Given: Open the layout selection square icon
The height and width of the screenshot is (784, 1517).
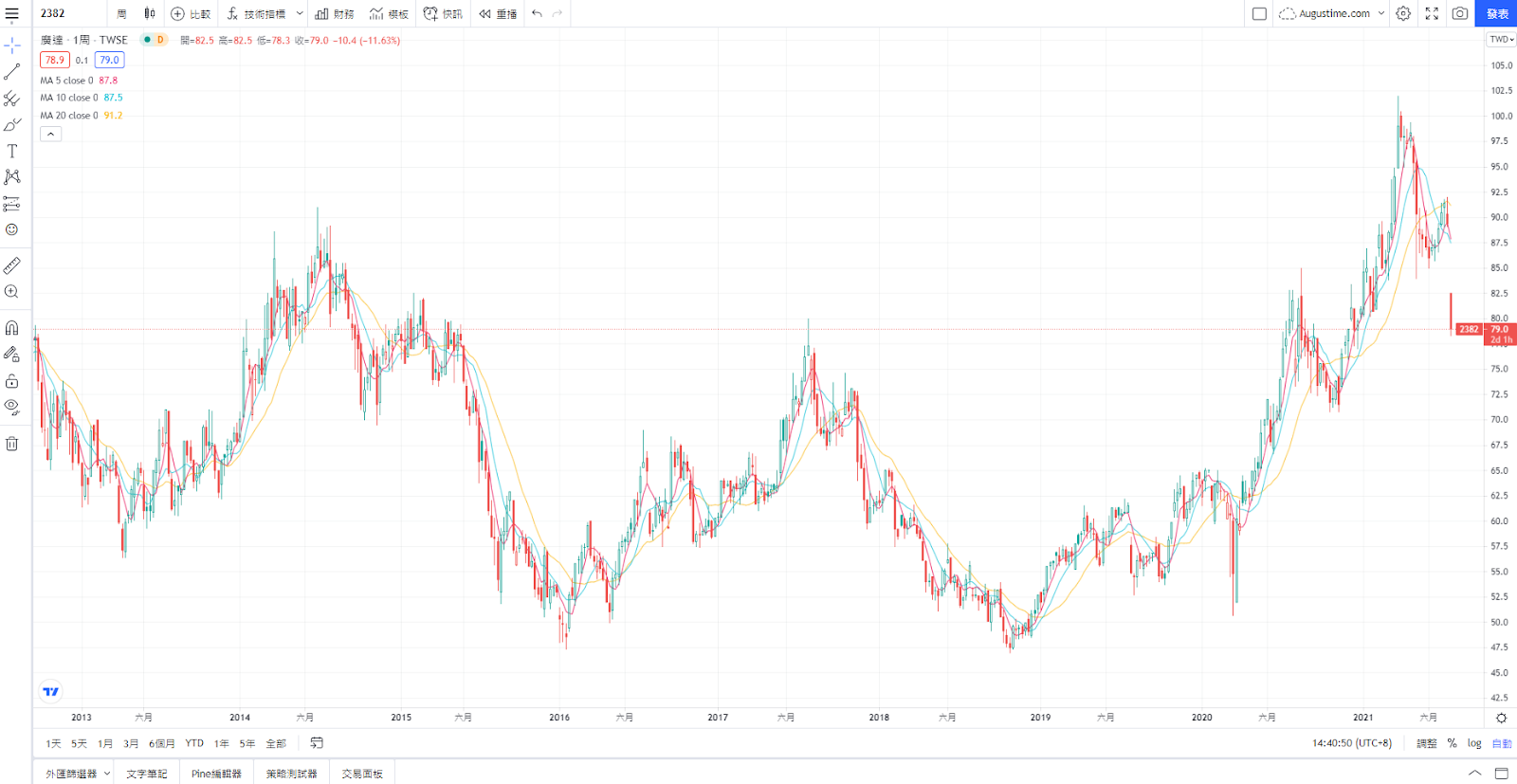Looking at the screenshot, I should (1259, 13).
